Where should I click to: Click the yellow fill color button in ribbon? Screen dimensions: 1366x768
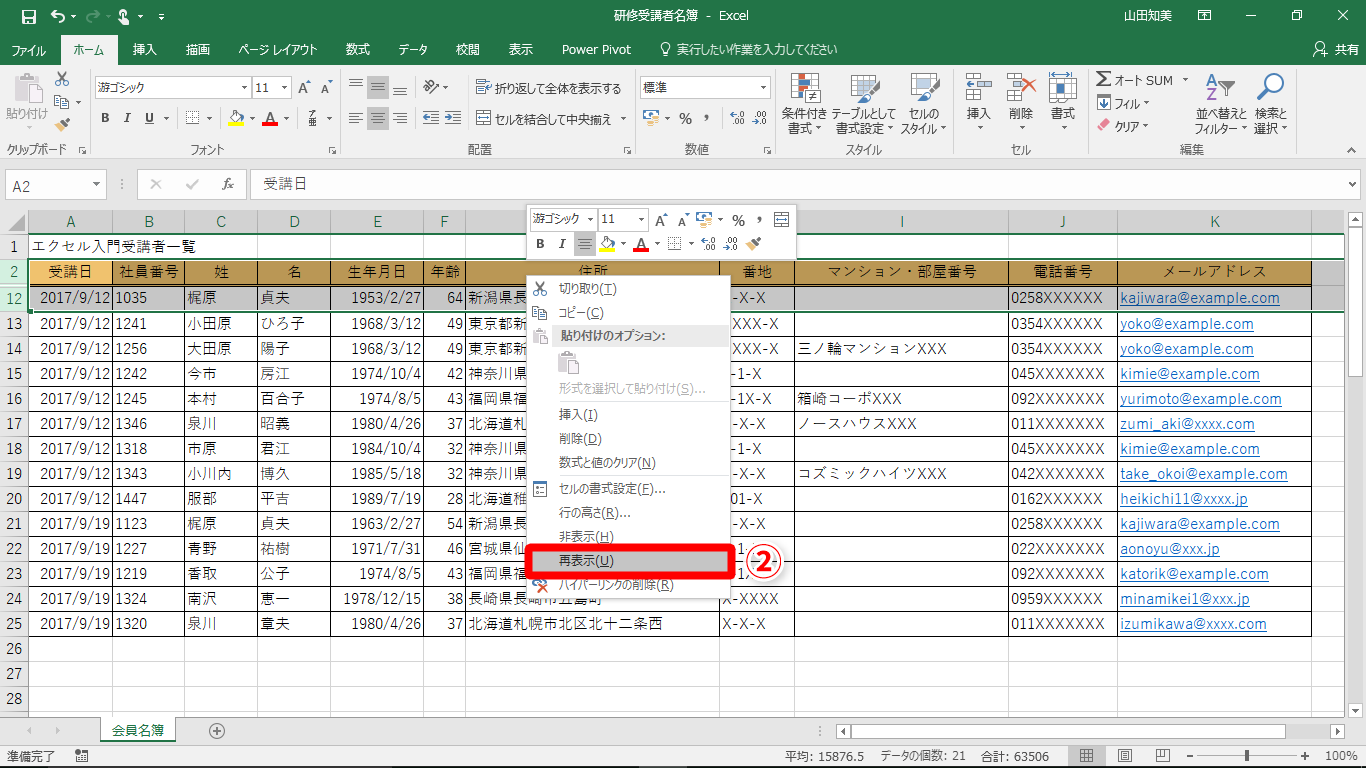[235, 119]
